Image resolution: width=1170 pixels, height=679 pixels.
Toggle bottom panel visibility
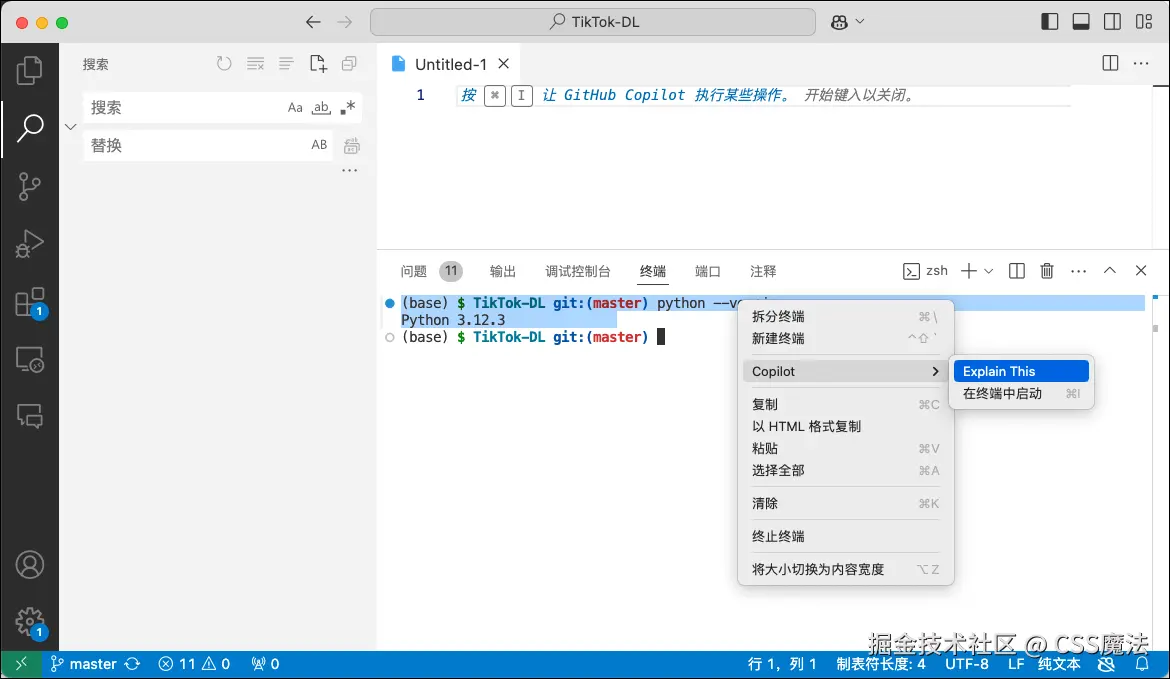[1081, 22]
